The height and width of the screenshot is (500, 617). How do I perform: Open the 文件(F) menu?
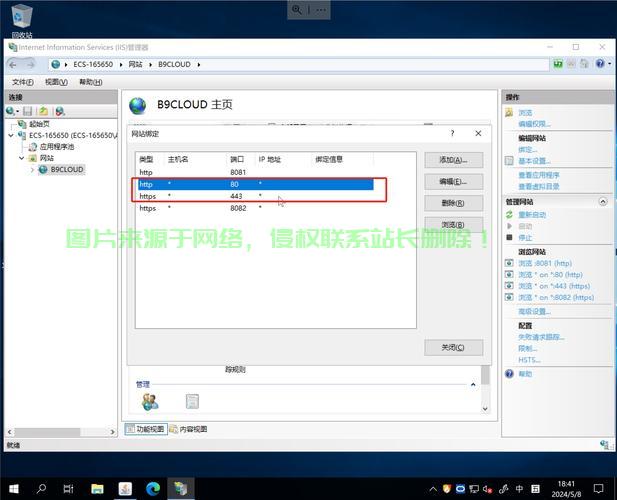[23, 82]
